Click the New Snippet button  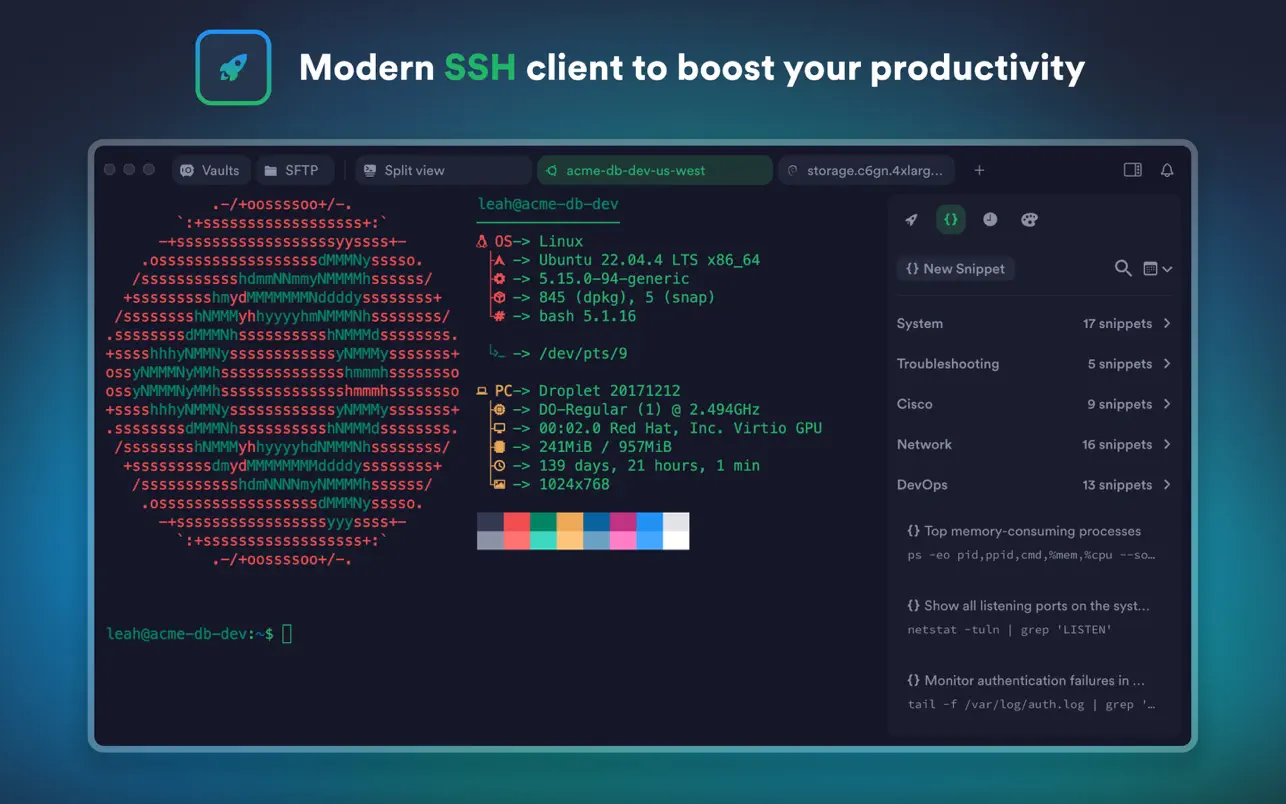click(x=956, y=268)
